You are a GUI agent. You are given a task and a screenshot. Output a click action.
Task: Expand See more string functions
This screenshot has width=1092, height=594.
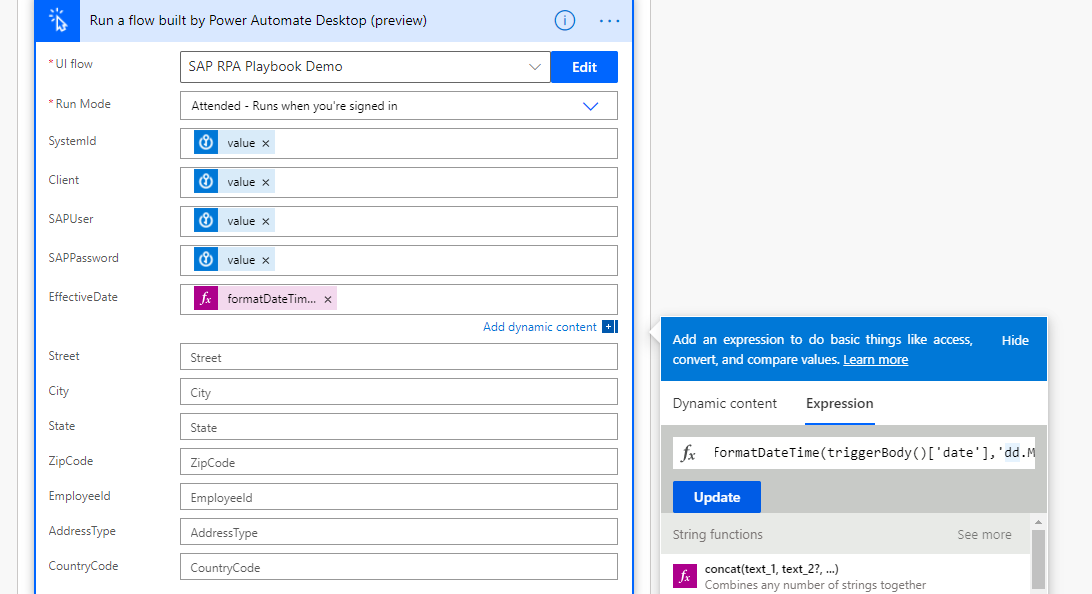984,534
